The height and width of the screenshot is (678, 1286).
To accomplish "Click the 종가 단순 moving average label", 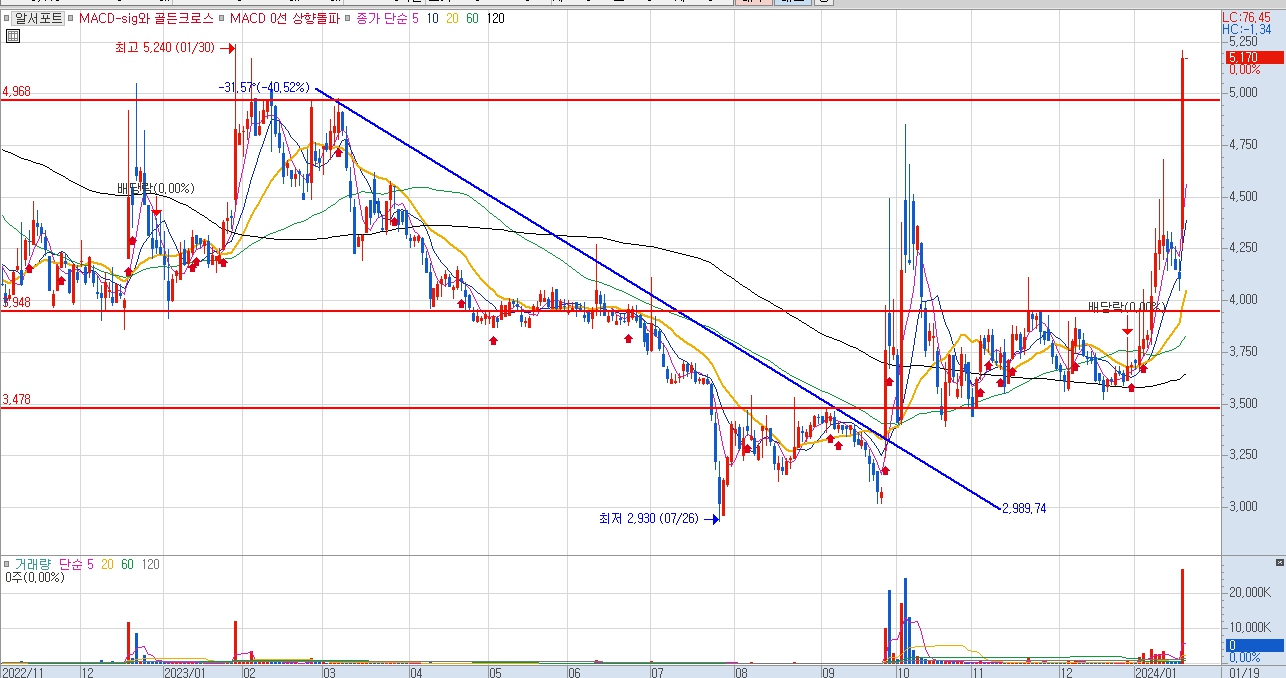I will pos(383,18).
